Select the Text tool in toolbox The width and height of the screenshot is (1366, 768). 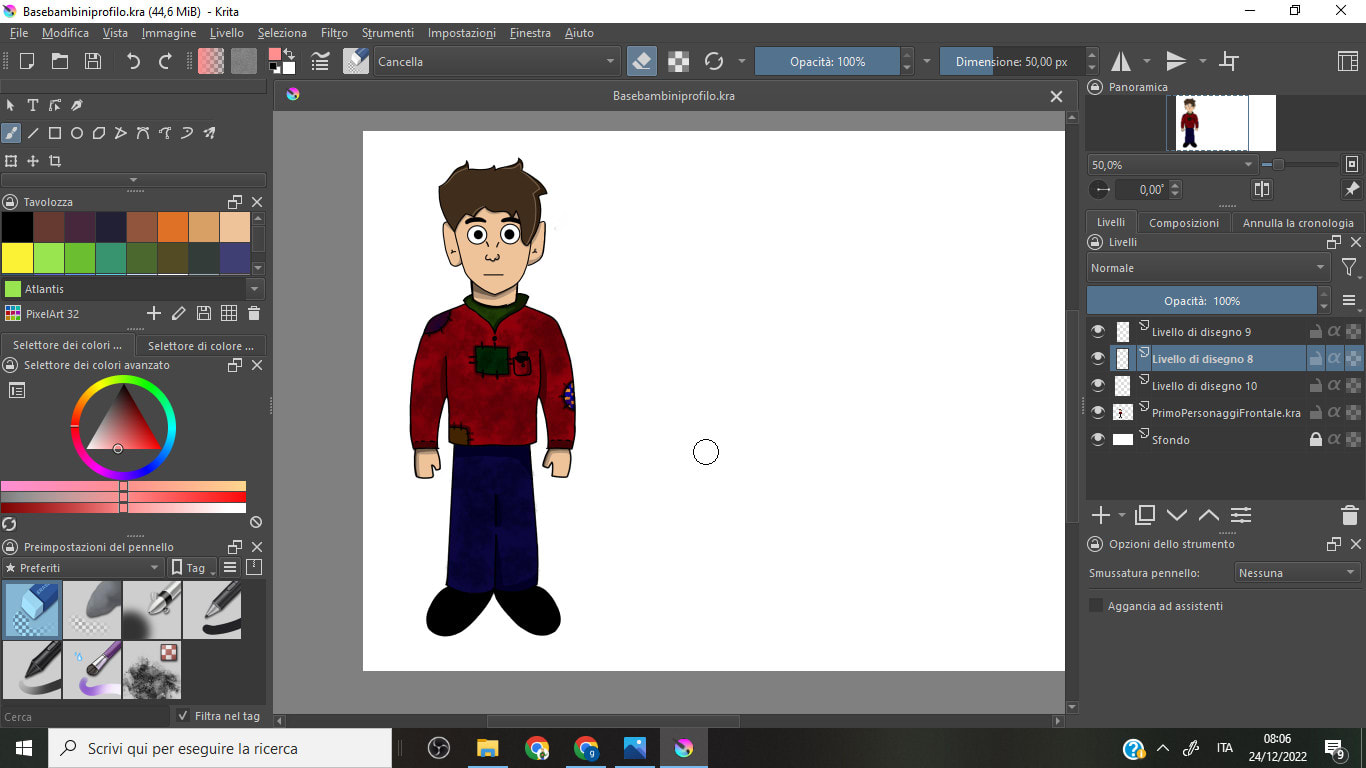pos(33,105)
